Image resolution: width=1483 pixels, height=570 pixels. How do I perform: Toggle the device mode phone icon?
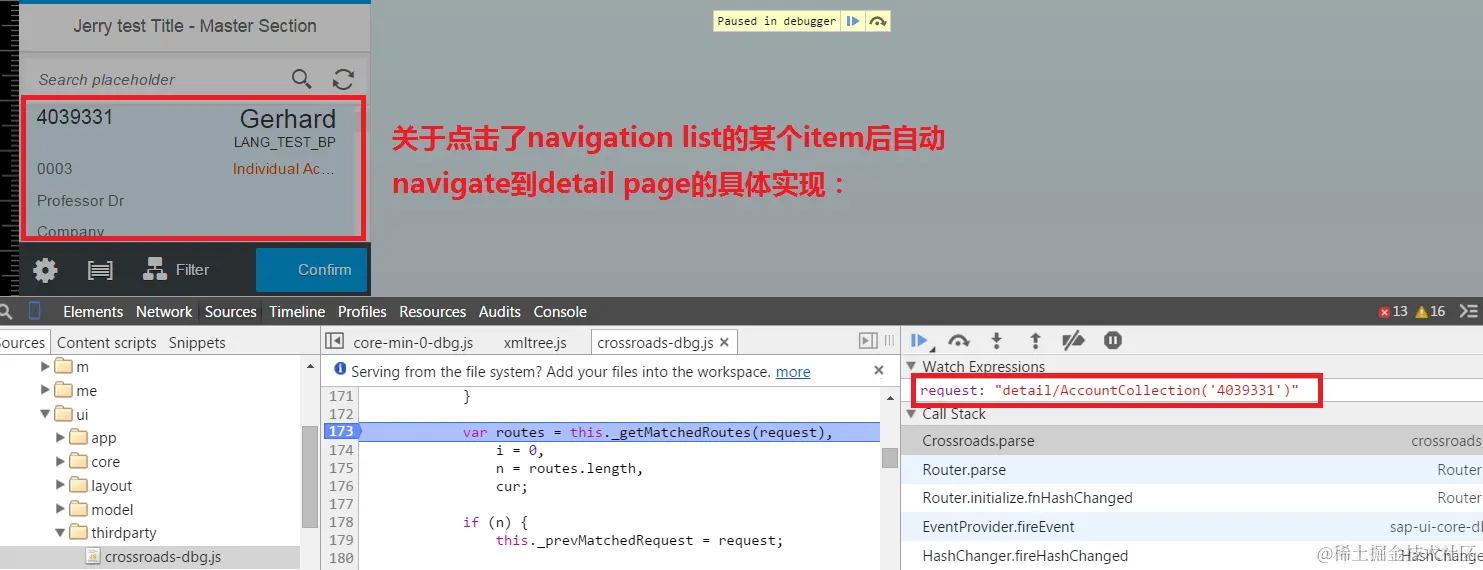click(35, 311)
